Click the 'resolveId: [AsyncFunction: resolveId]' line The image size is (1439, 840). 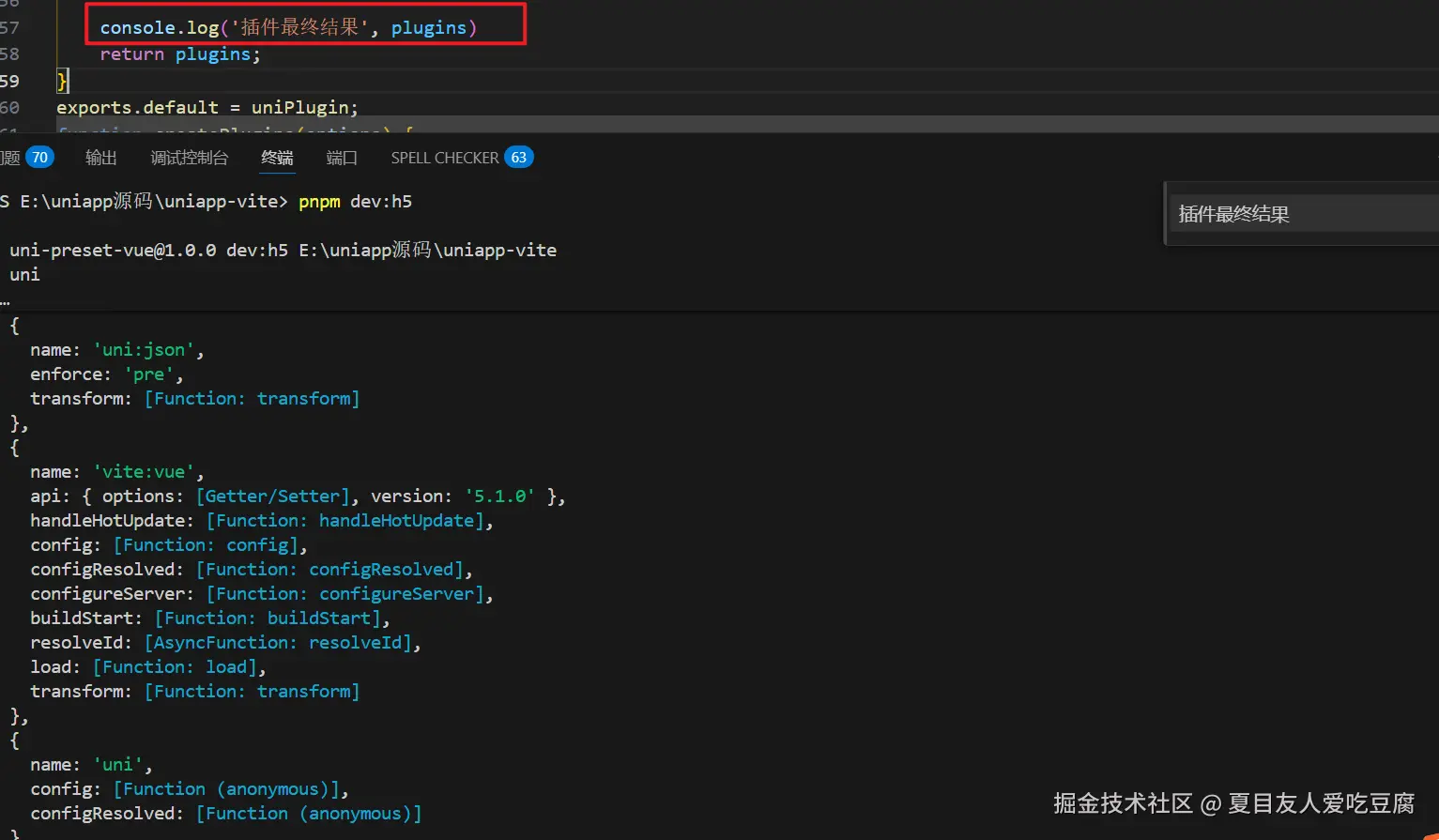226,643
